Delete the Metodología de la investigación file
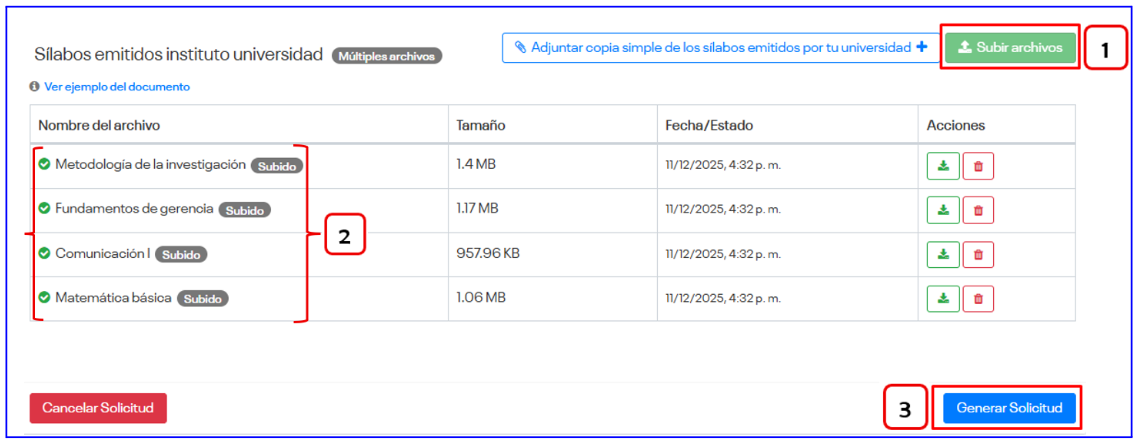The height and width of the screenshot is (445, 1137). (x=978, y=166)
